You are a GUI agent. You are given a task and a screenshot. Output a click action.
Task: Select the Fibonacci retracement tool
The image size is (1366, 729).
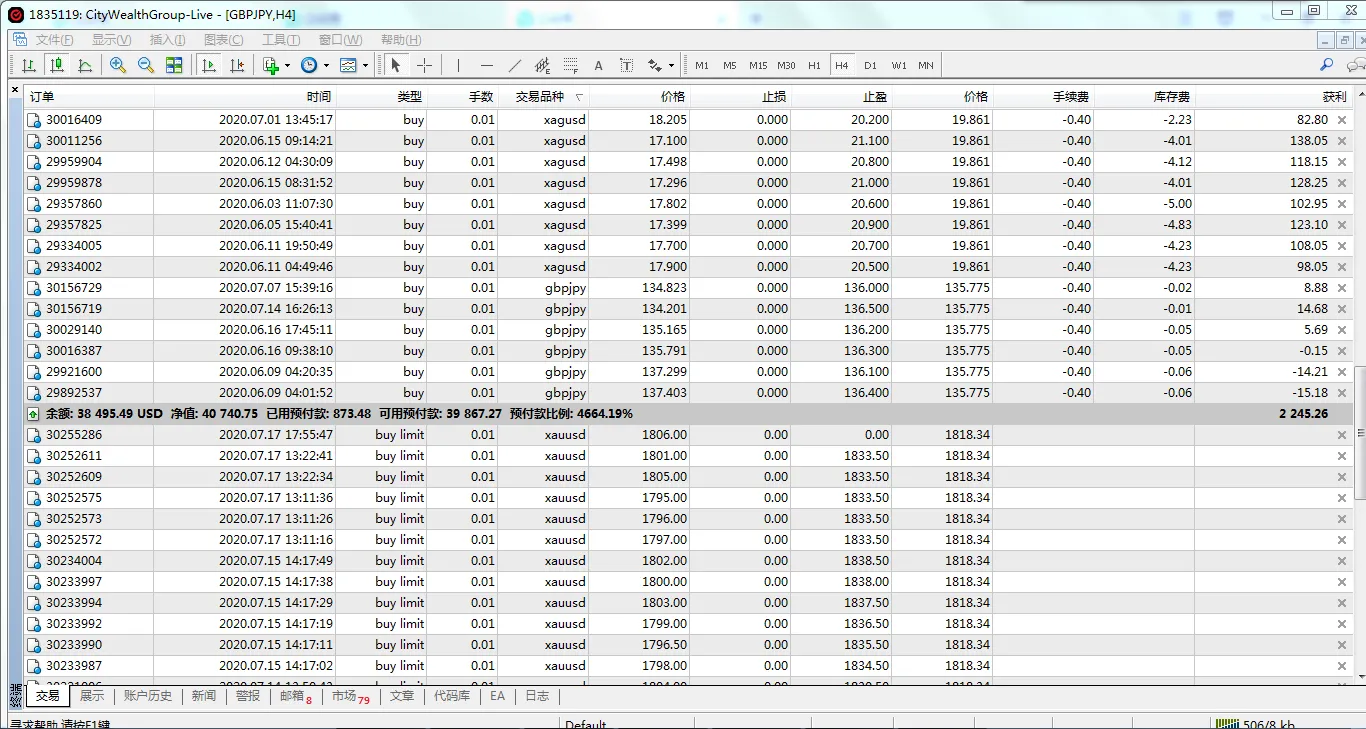[x=570, y=65]
